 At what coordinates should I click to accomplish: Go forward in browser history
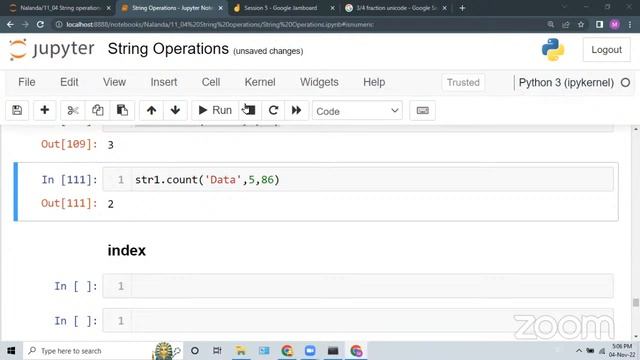[x=25, y=24]
